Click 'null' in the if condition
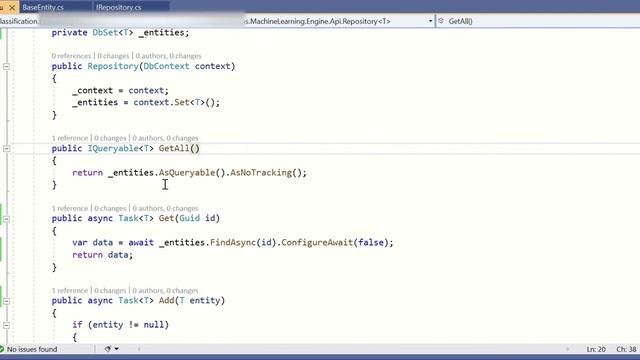 pos(153,325)
